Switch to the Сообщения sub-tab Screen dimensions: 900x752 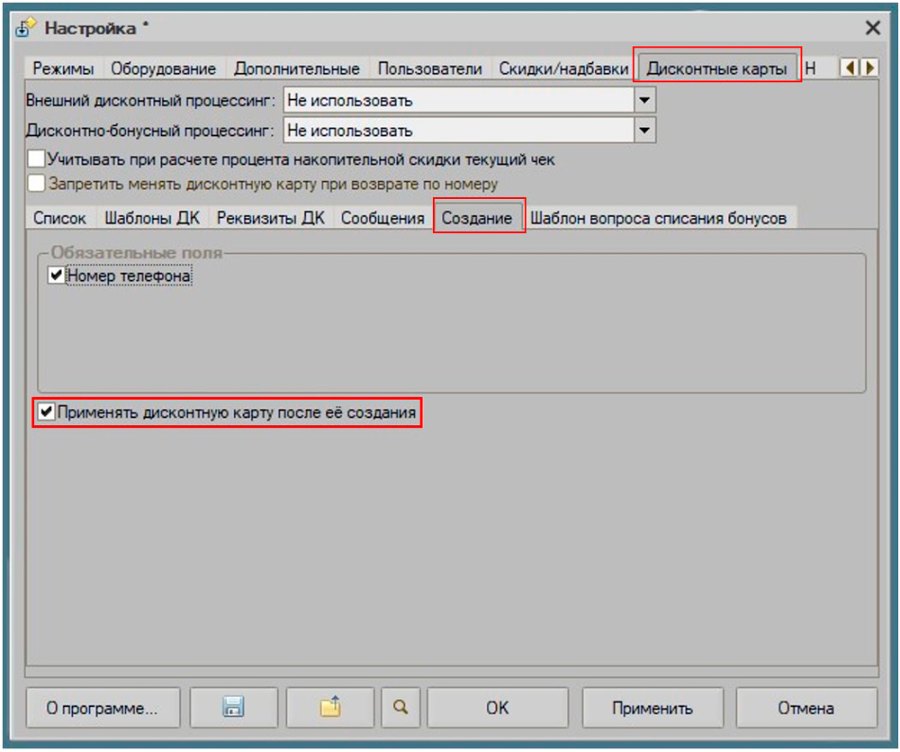pos(383,218)
